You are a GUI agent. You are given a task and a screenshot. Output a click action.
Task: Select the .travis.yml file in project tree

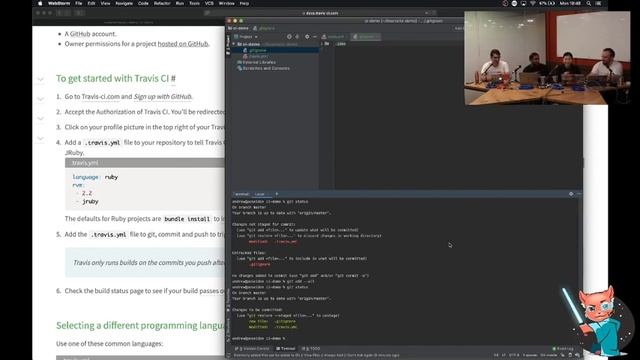pyautogui.click(x=257, y=56)
